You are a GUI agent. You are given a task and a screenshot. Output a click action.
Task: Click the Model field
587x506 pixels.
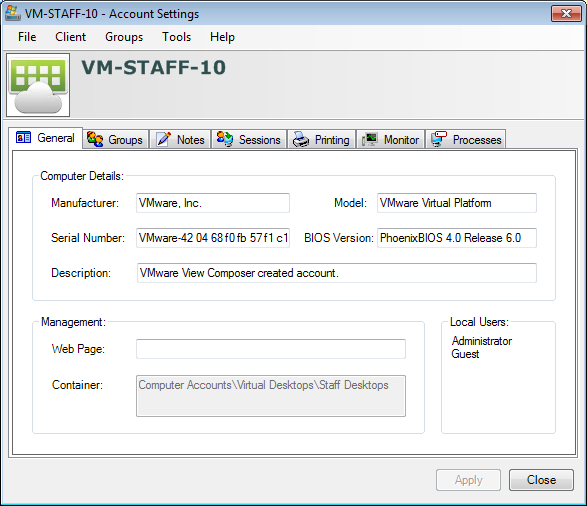tap(457, 203)
